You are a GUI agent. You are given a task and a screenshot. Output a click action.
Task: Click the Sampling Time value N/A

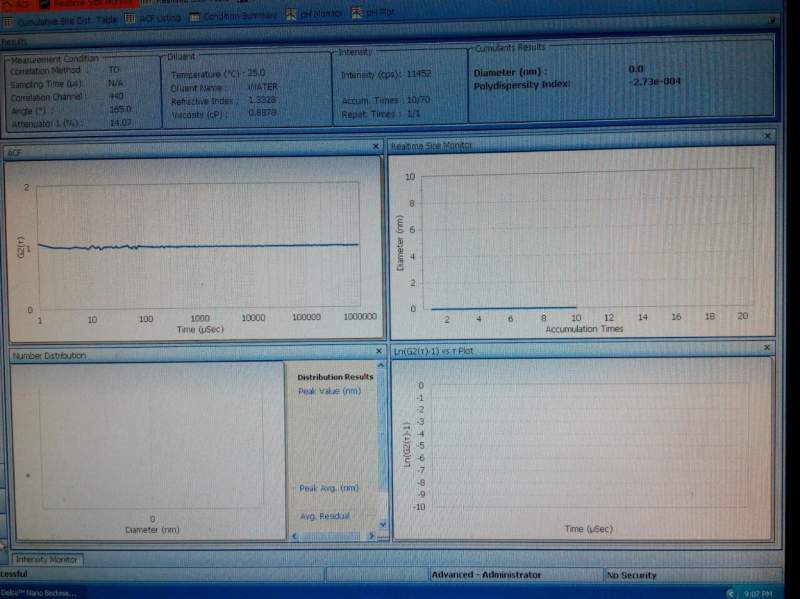click(x=115, y=83)
